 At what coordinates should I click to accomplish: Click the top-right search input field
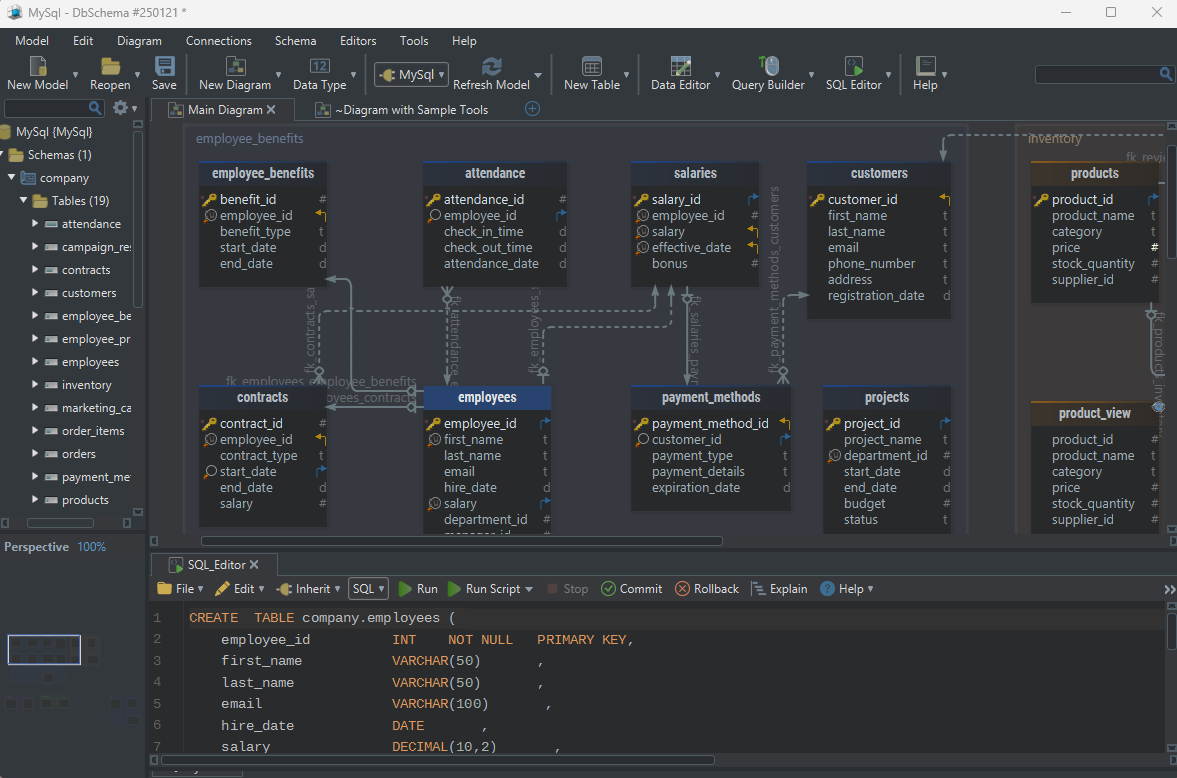point(1097,74)
